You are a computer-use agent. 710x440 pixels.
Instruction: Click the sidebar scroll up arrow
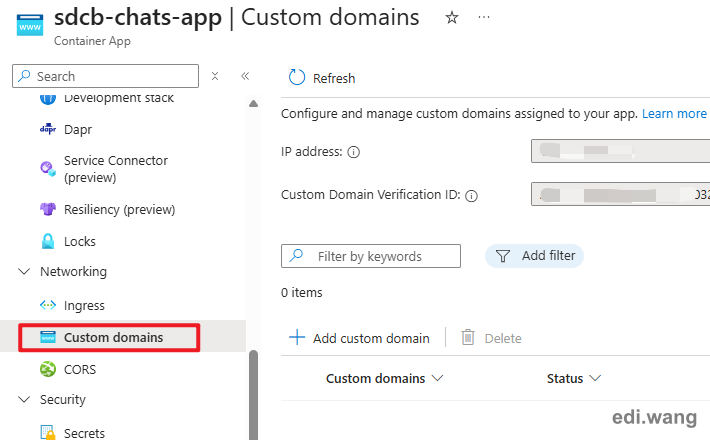coord(254,104)
